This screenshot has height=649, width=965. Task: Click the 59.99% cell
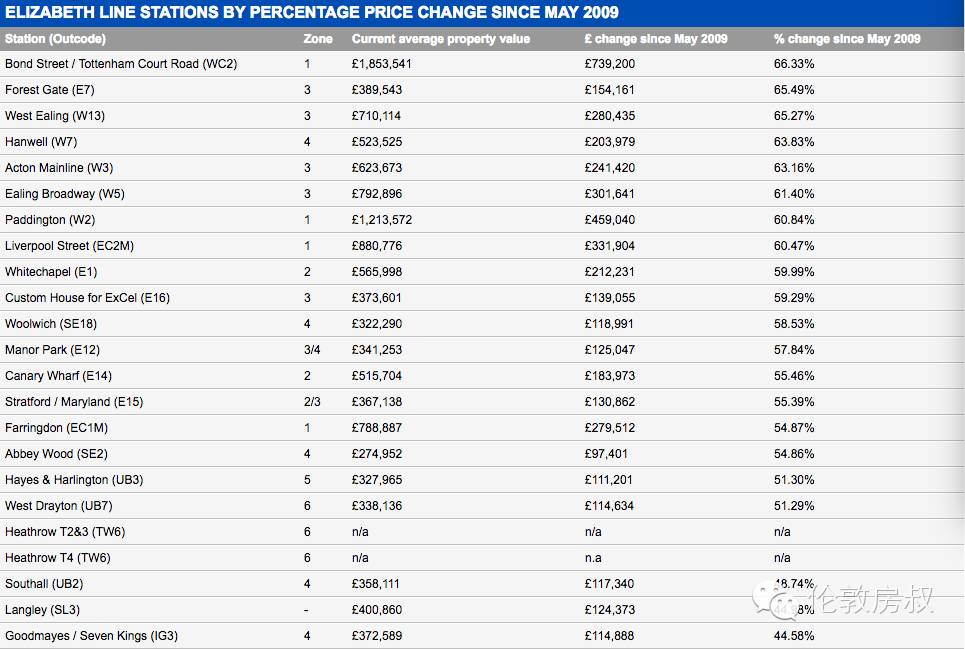[794, 272]
